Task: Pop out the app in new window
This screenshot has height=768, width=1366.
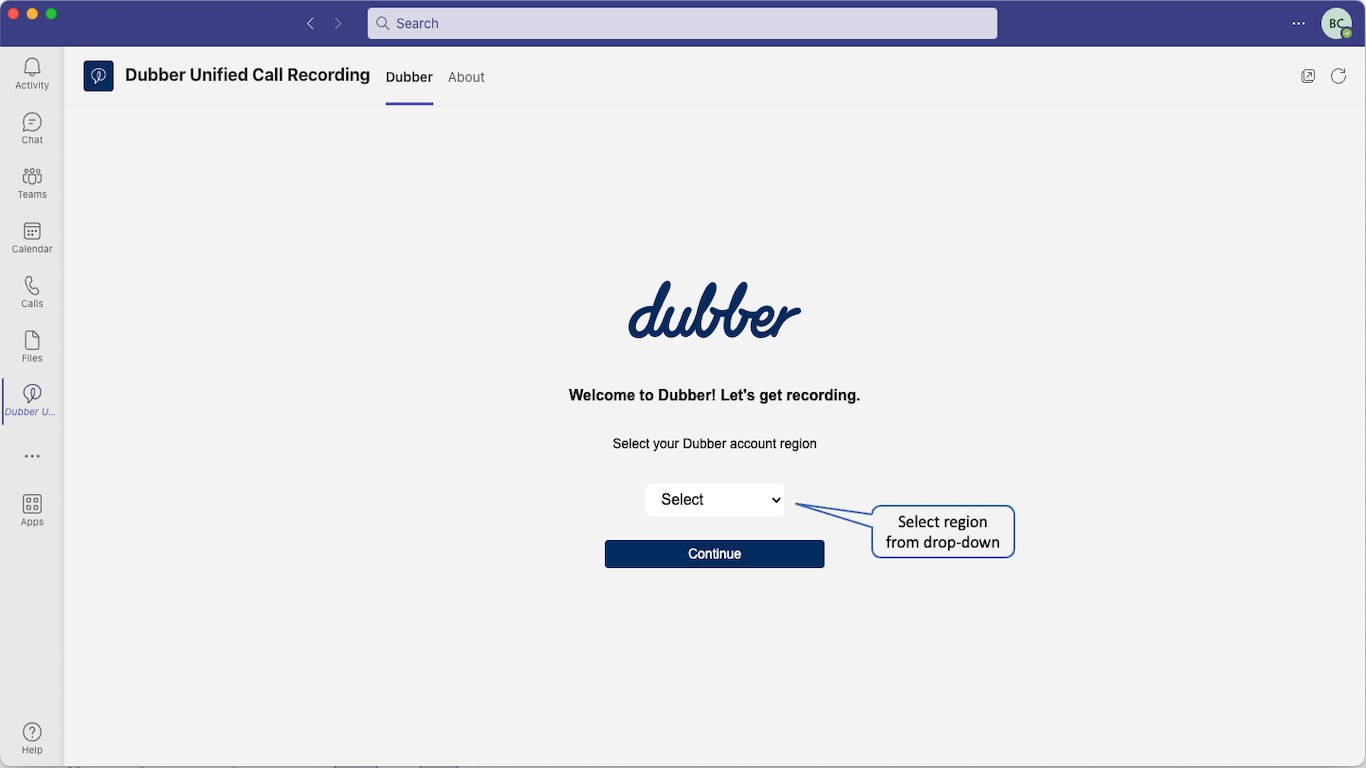Action: coord(1308,76)
